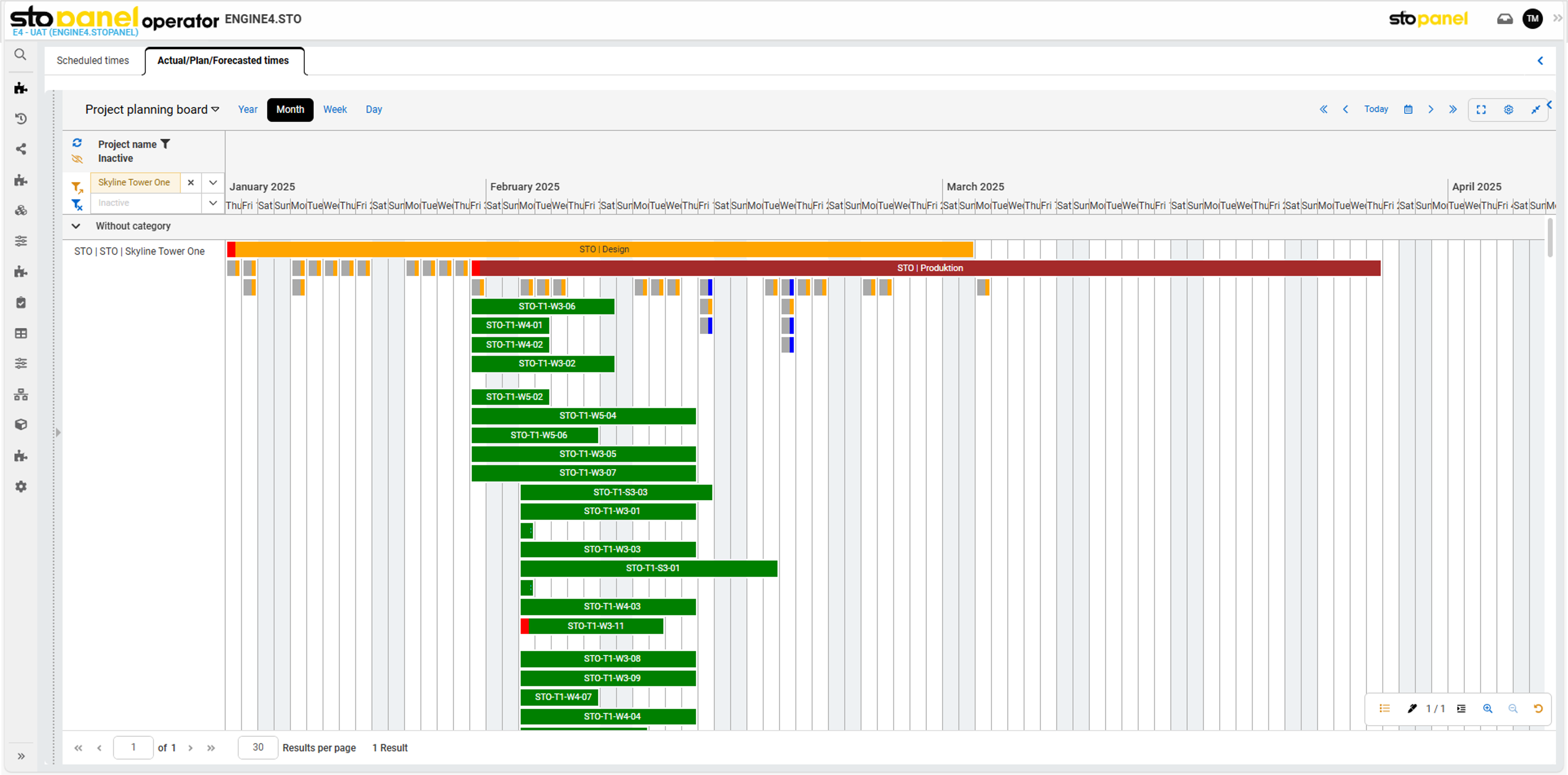The width and height of the screenshot is (1568, 775).
Task: Jump far forward with double right arrows
Action: click(x=1453, y=110)
